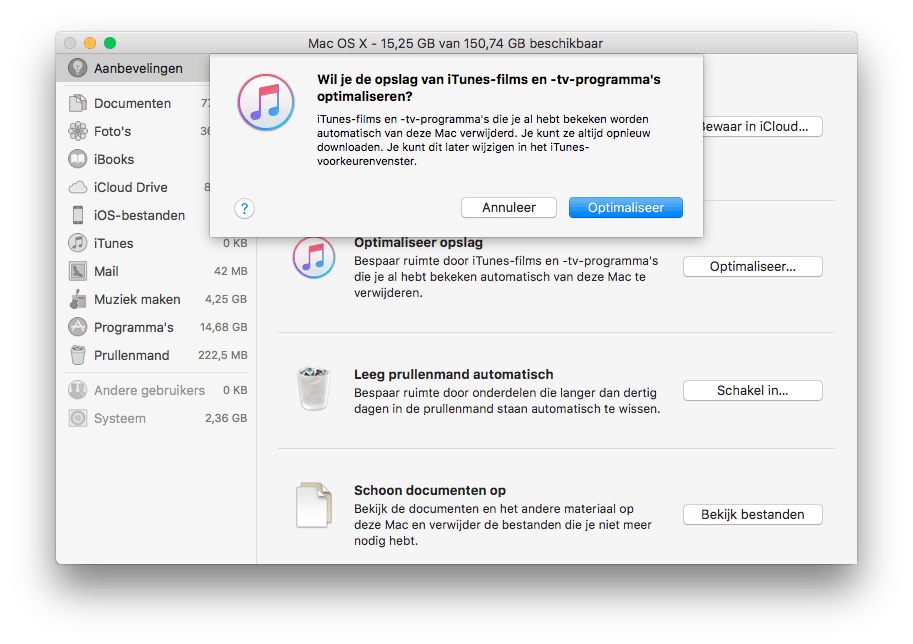This screenshot has width=913, height=644.
Task: Click the Optimaliseer opslag heading
Action: [419, 242]
